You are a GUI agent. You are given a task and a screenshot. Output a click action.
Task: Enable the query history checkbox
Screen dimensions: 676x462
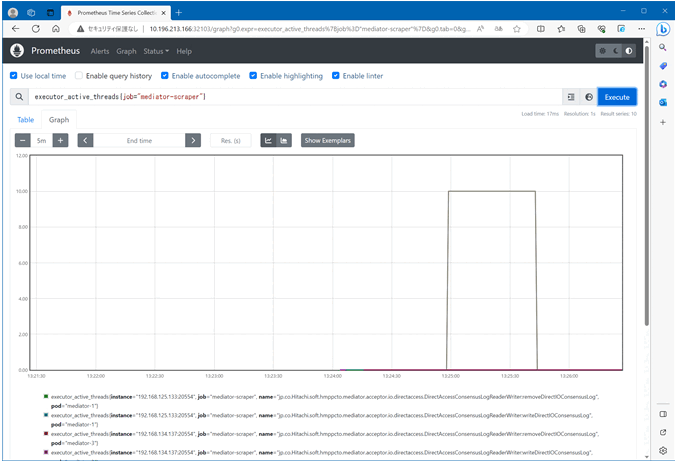pyautogui.click(x=79, y=76)
